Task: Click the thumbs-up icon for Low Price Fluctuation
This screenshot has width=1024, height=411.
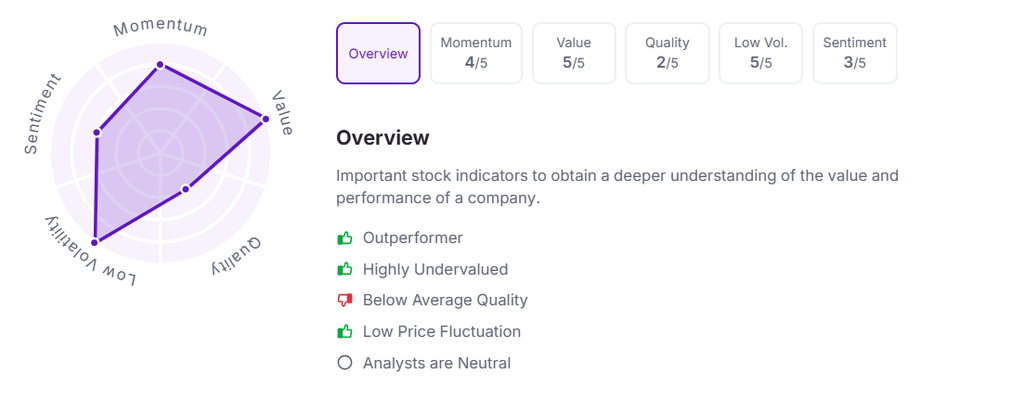Action: point(345,331)
